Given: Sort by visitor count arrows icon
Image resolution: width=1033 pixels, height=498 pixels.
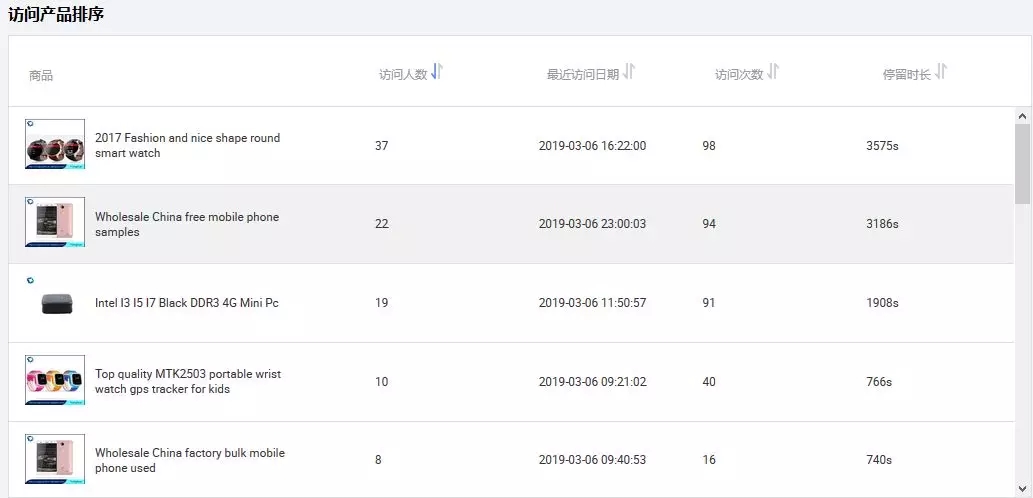Looking at the screenshot, I should [437, 72].
